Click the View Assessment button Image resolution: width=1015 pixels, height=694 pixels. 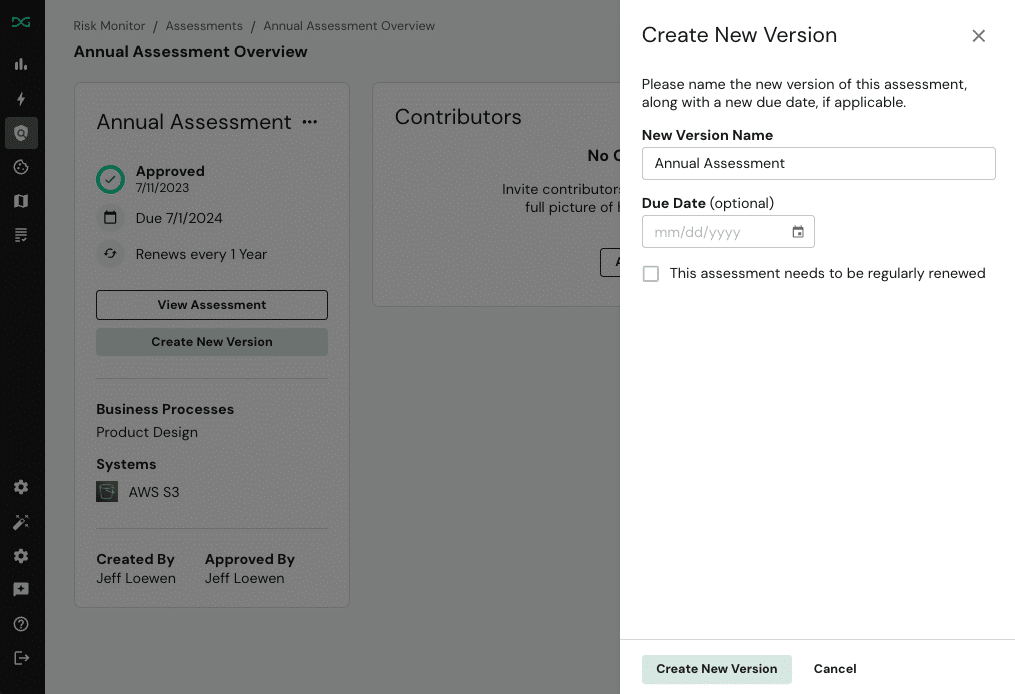tap(212, 305)
